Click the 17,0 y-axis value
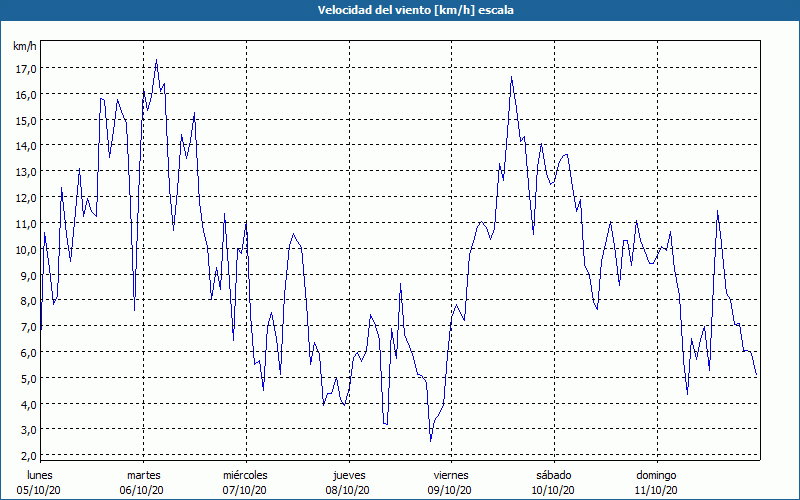Screen dimensions: 800x500 click(26, 69)
